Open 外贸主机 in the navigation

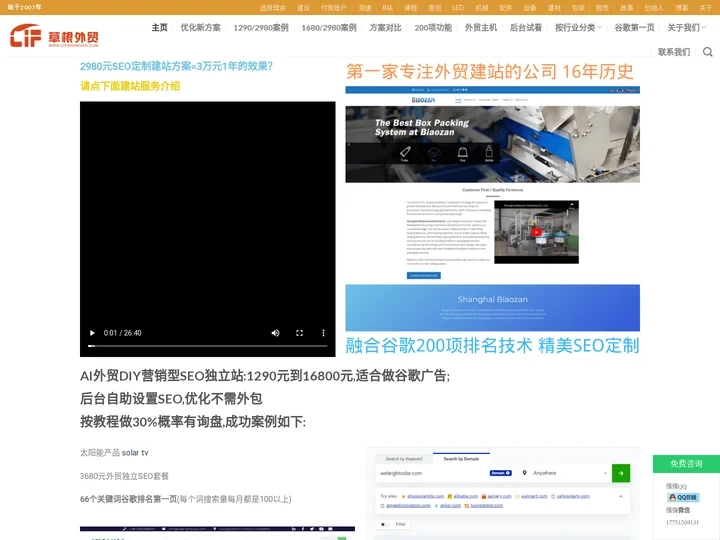click(481, 28)
